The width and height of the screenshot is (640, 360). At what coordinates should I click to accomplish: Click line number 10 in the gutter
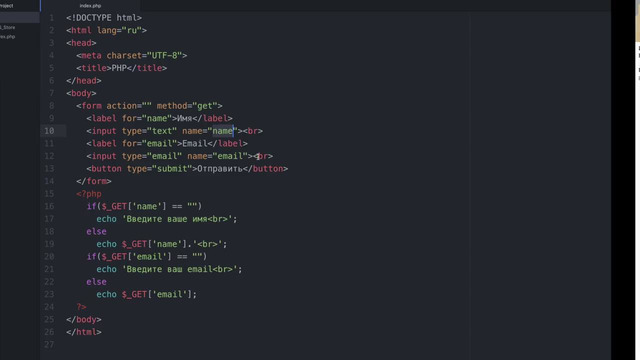pos(49,131)
